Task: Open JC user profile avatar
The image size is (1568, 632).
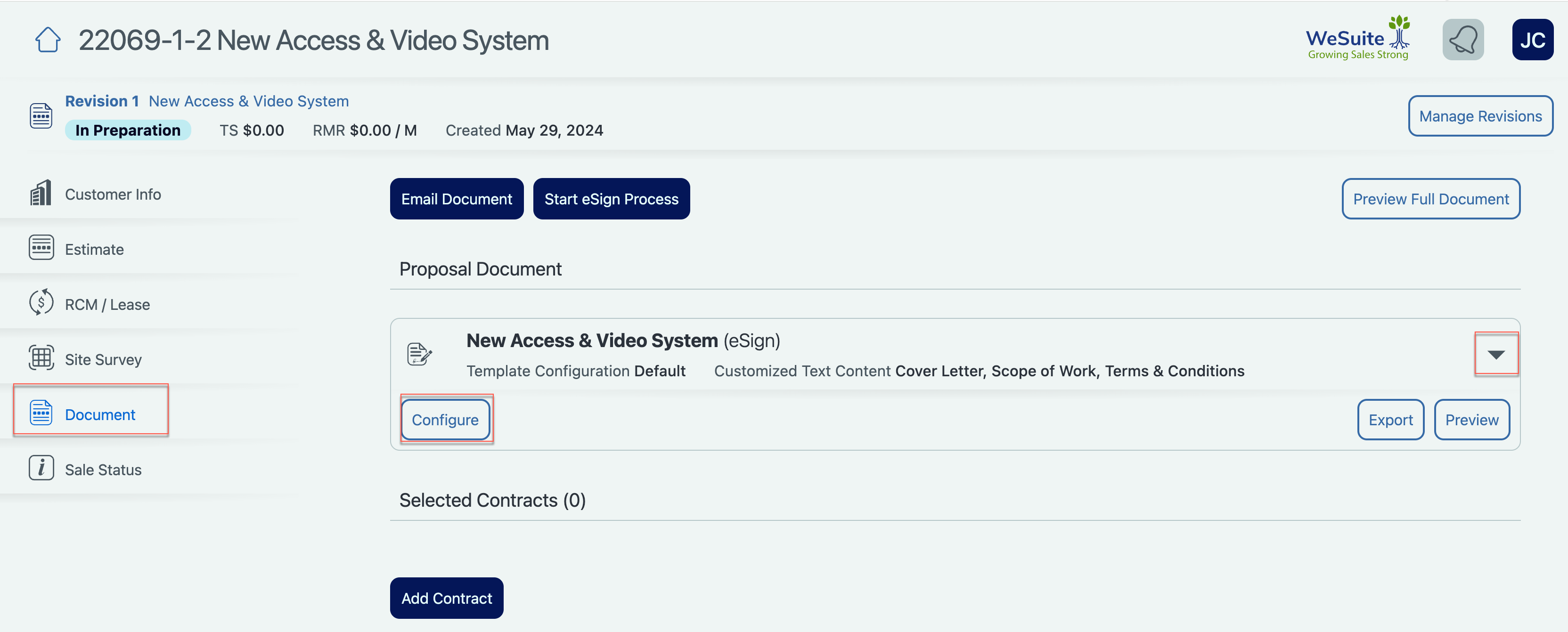Action: (1532, 40)
